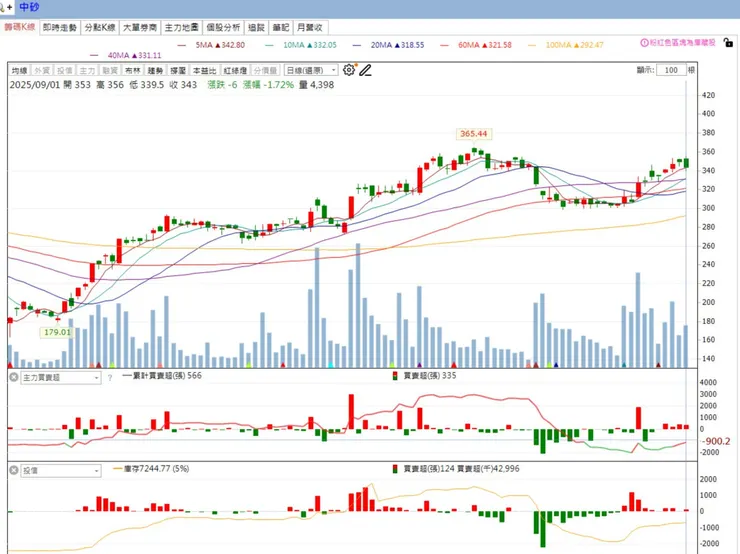This screenshot has height=554, width=740.
Task: Toggle 分價量 volume-by-price button
Action: (265, 70)
